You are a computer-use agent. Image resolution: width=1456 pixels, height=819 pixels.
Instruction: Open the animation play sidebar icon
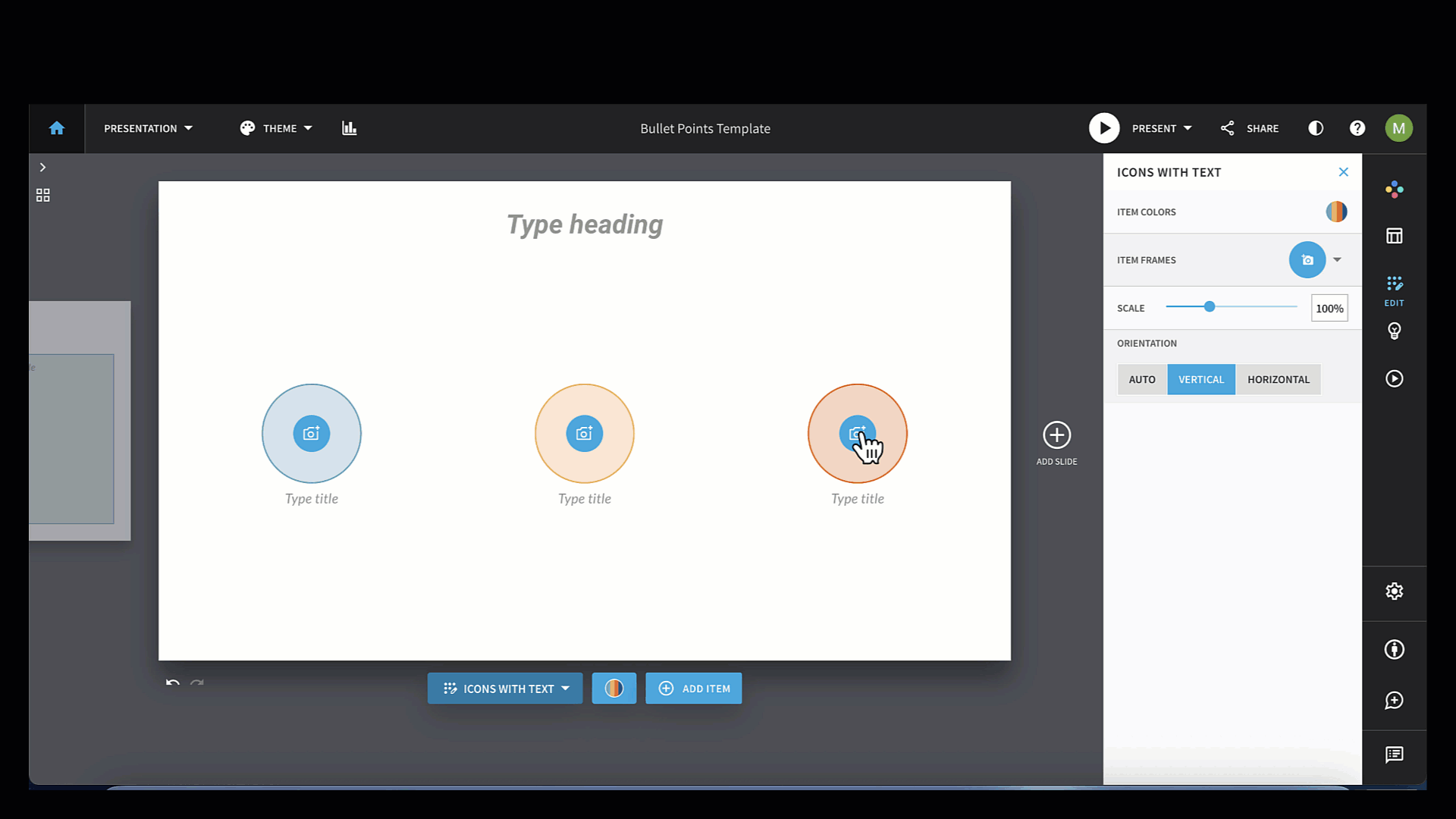pyautogui.click(x=1394, y=378)
